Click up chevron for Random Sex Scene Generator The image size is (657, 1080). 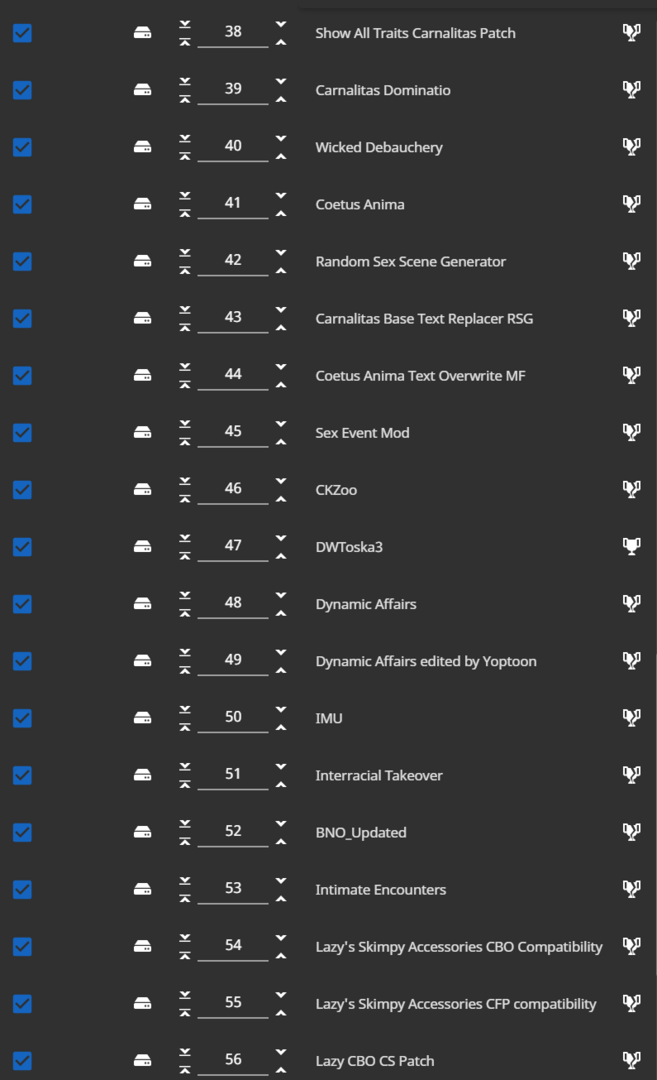pos(281,271)
